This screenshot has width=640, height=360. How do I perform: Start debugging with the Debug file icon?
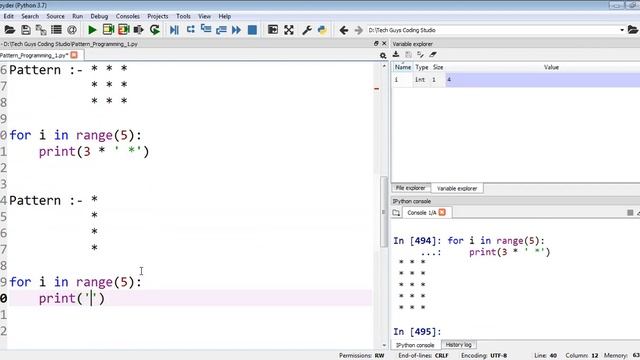pyautogui.click(x=174, y=30)
